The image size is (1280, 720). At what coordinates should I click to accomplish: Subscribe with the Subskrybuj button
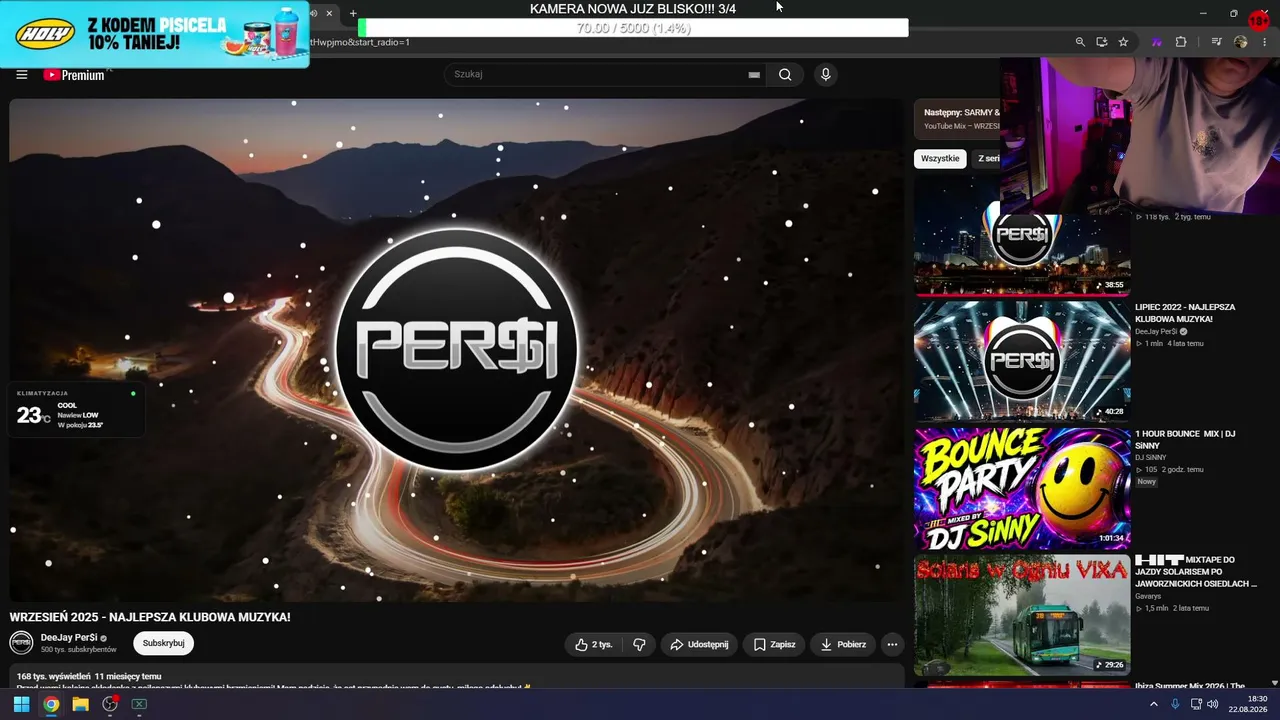pos(163,643)
